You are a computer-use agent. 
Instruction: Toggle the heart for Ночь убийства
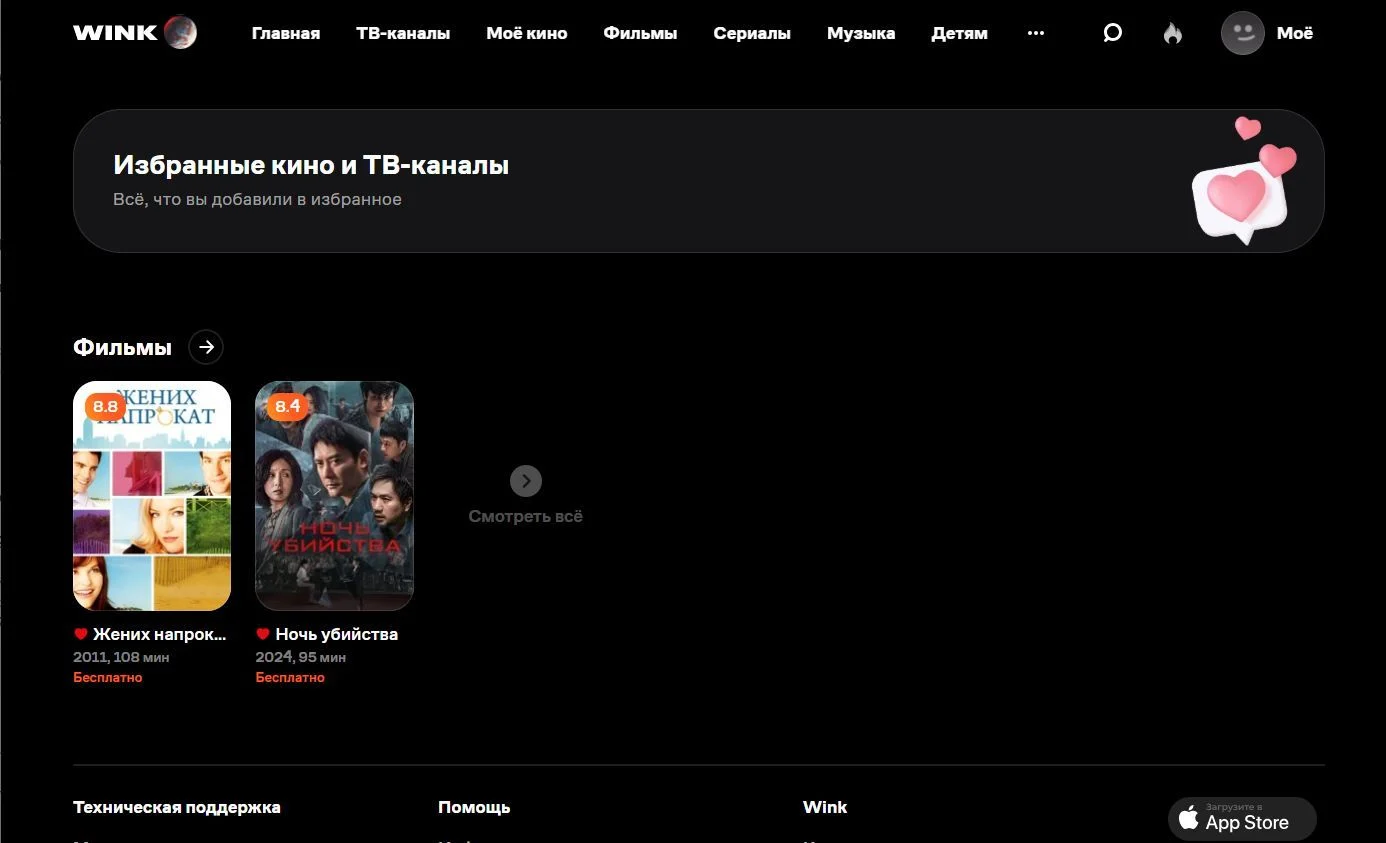[263, 634]
